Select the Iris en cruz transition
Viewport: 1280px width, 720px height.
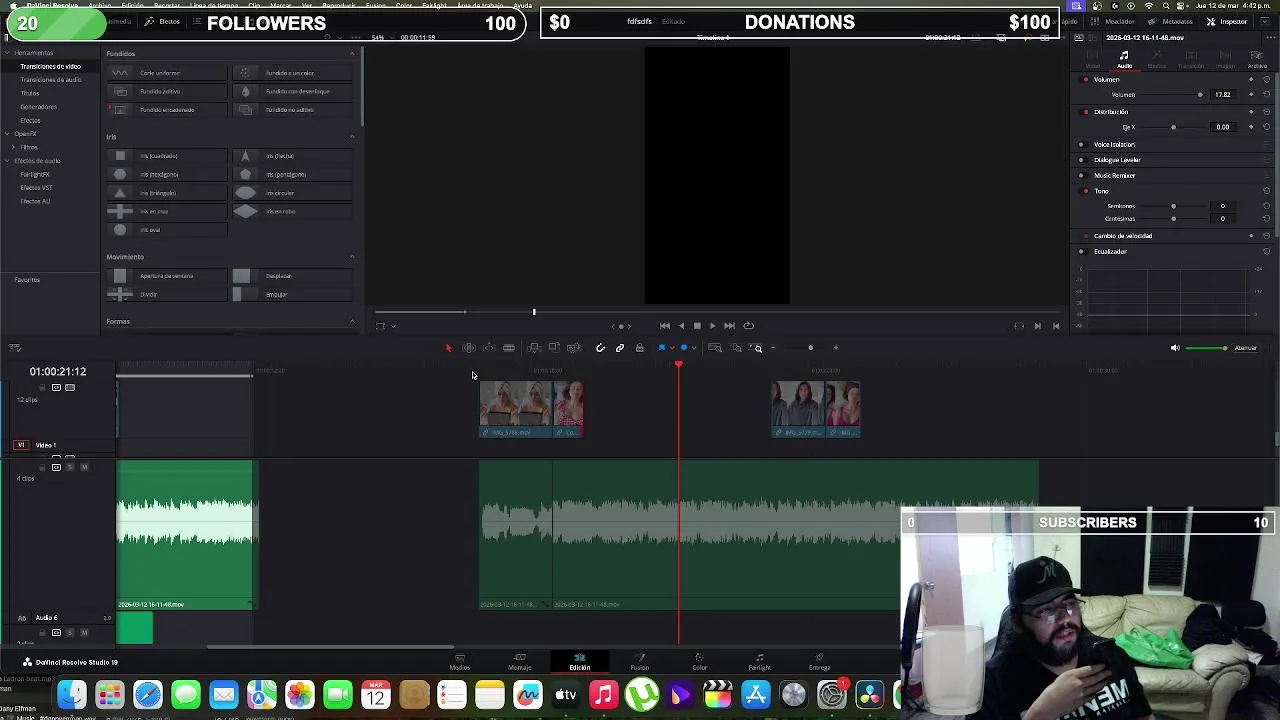[x=166, y=211]
